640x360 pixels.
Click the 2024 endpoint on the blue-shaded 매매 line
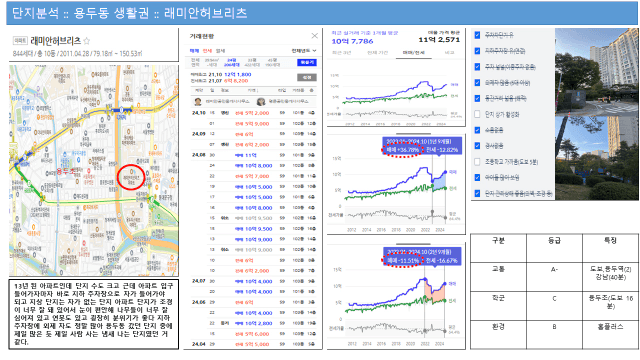coord(445,172)
